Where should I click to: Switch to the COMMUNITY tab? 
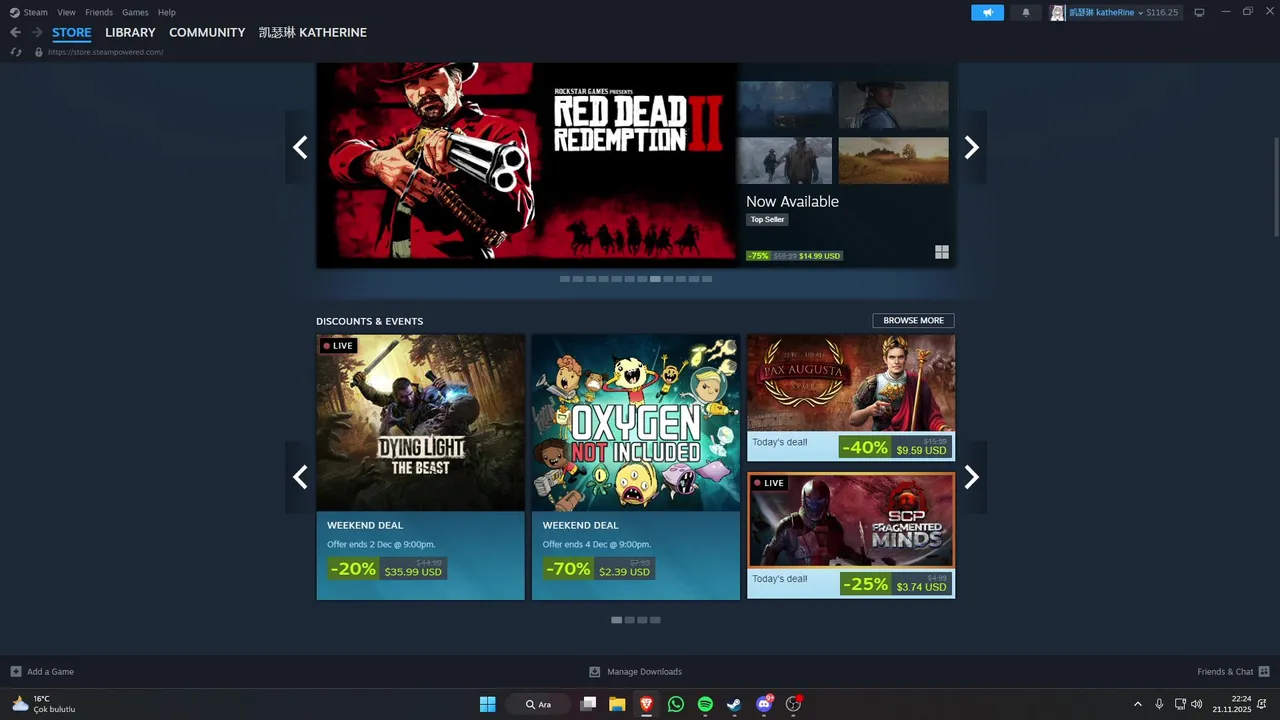pos(207,32)
